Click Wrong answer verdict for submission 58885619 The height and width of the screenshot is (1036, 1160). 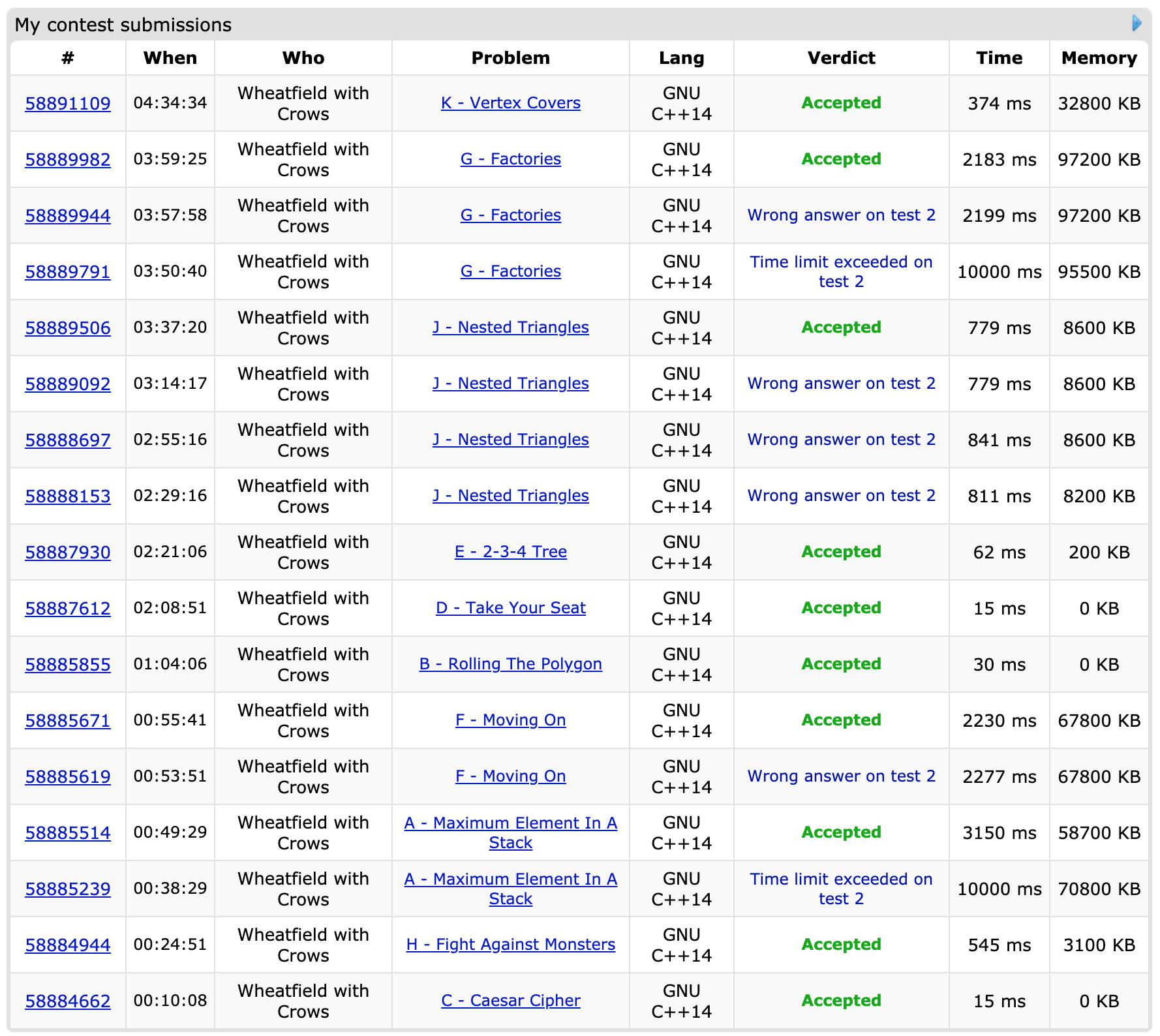pos(840,776)
